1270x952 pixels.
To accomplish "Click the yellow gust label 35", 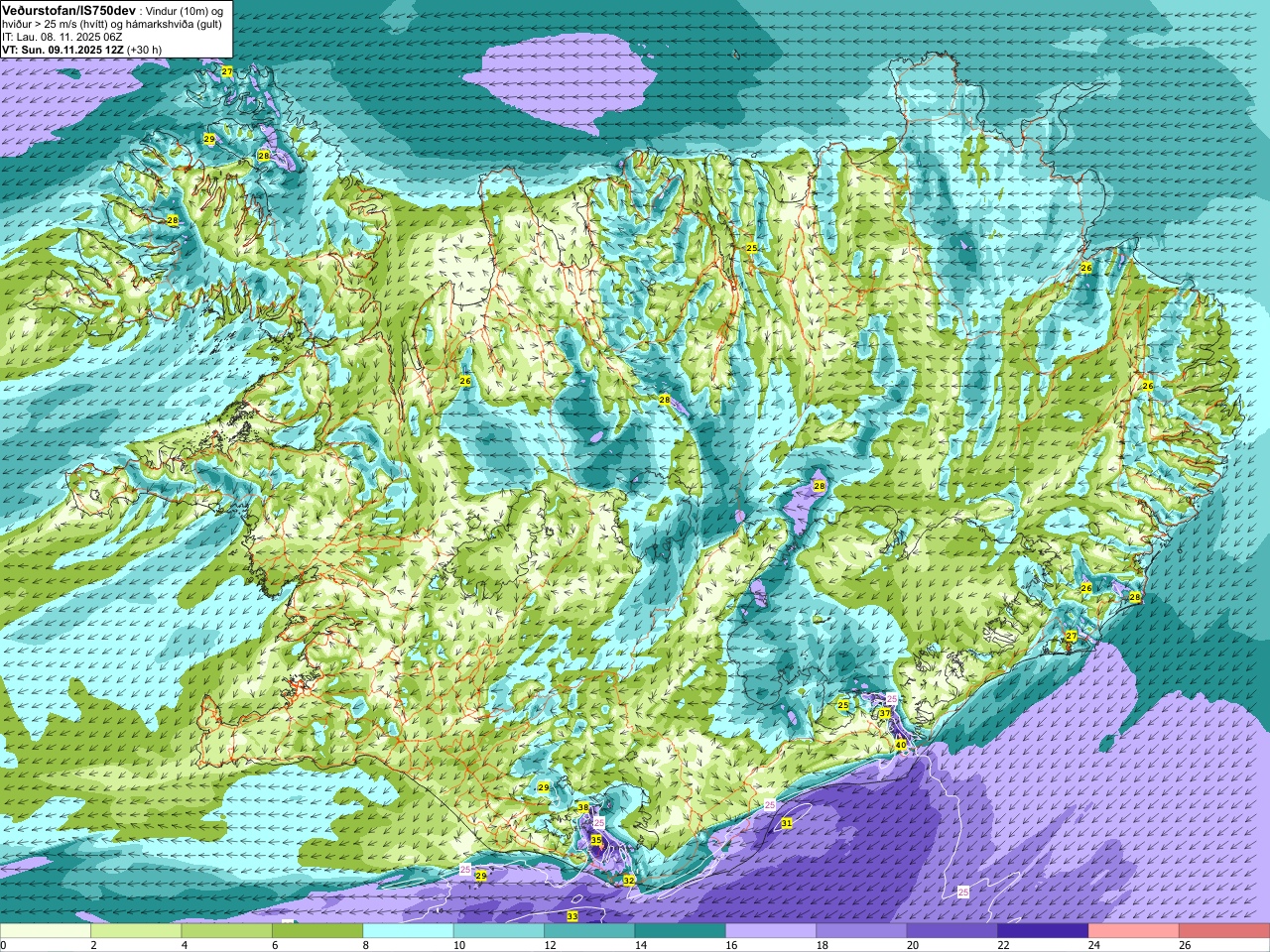I will coord(596,840).
